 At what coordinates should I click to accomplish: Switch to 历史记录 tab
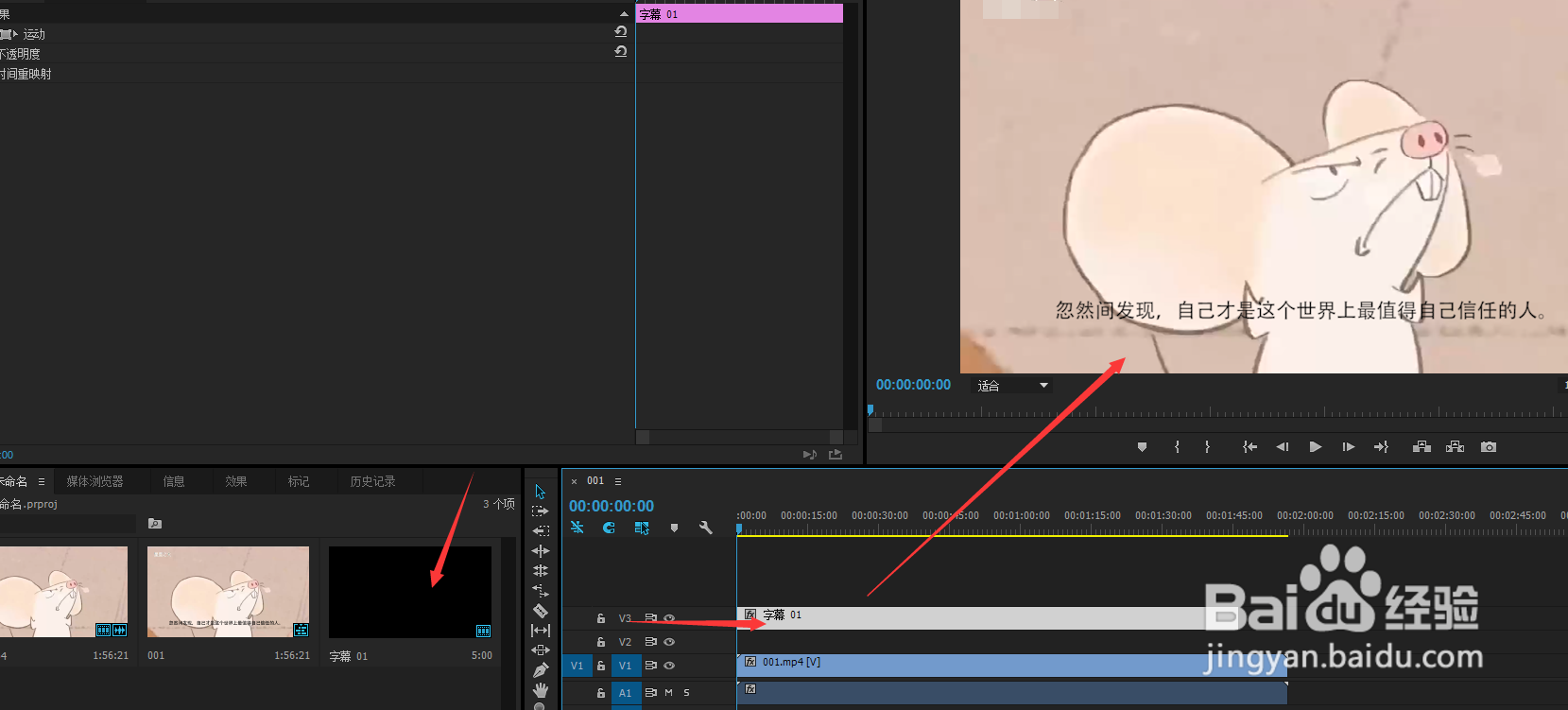[x=372, y=481]
